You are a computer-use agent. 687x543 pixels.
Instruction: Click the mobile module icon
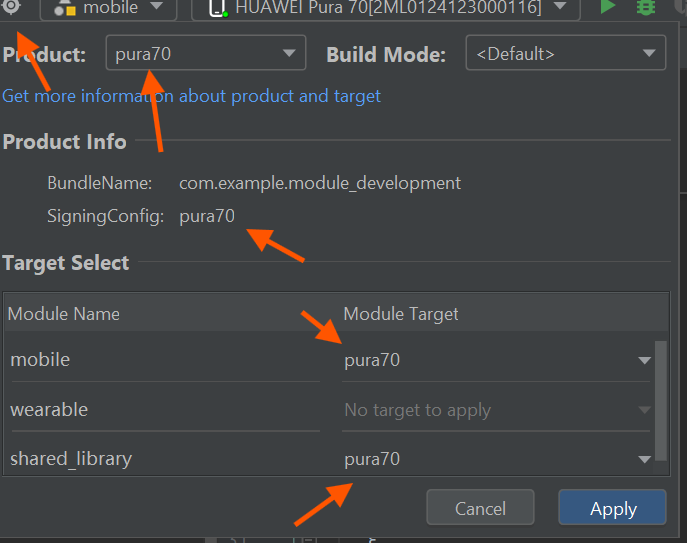point(63,9)
